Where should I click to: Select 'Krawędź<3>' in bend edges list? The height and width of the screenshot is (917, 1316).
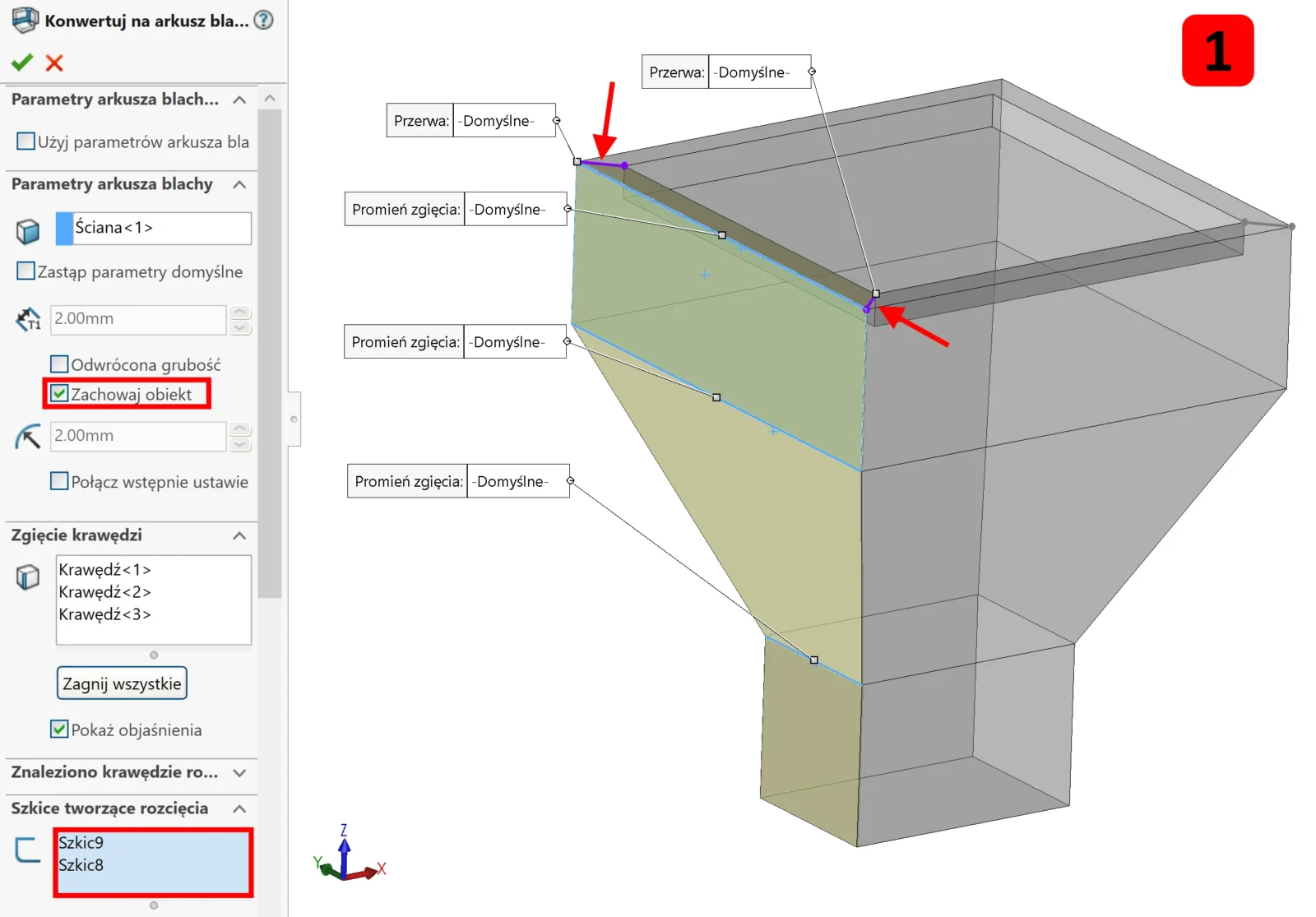tap(104, 614)
